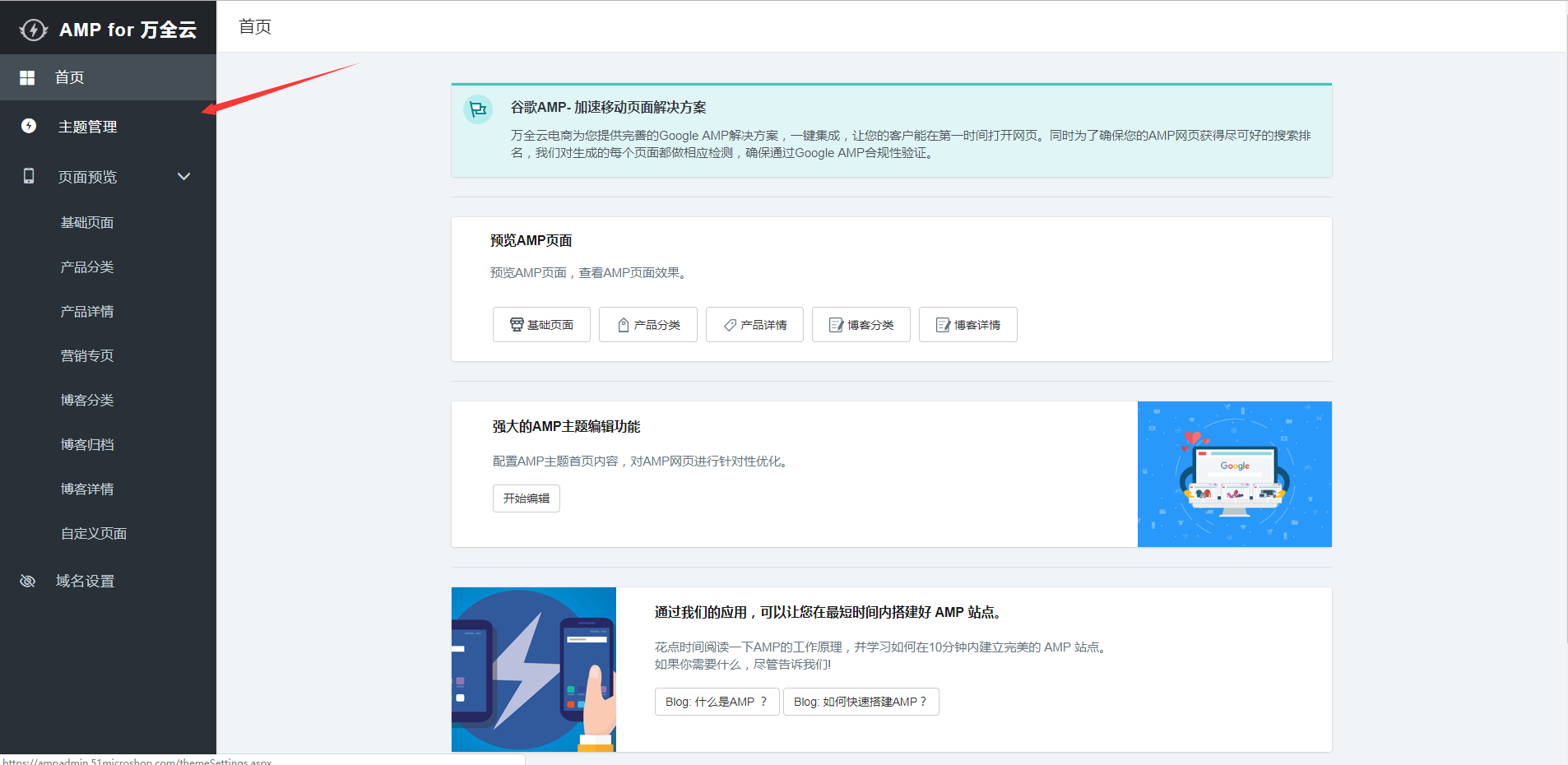Image resolution: width=1568 pixels, height=765 pixels.
Task: Click the 博客详情 preview button
Action: [x=968, y=325]
